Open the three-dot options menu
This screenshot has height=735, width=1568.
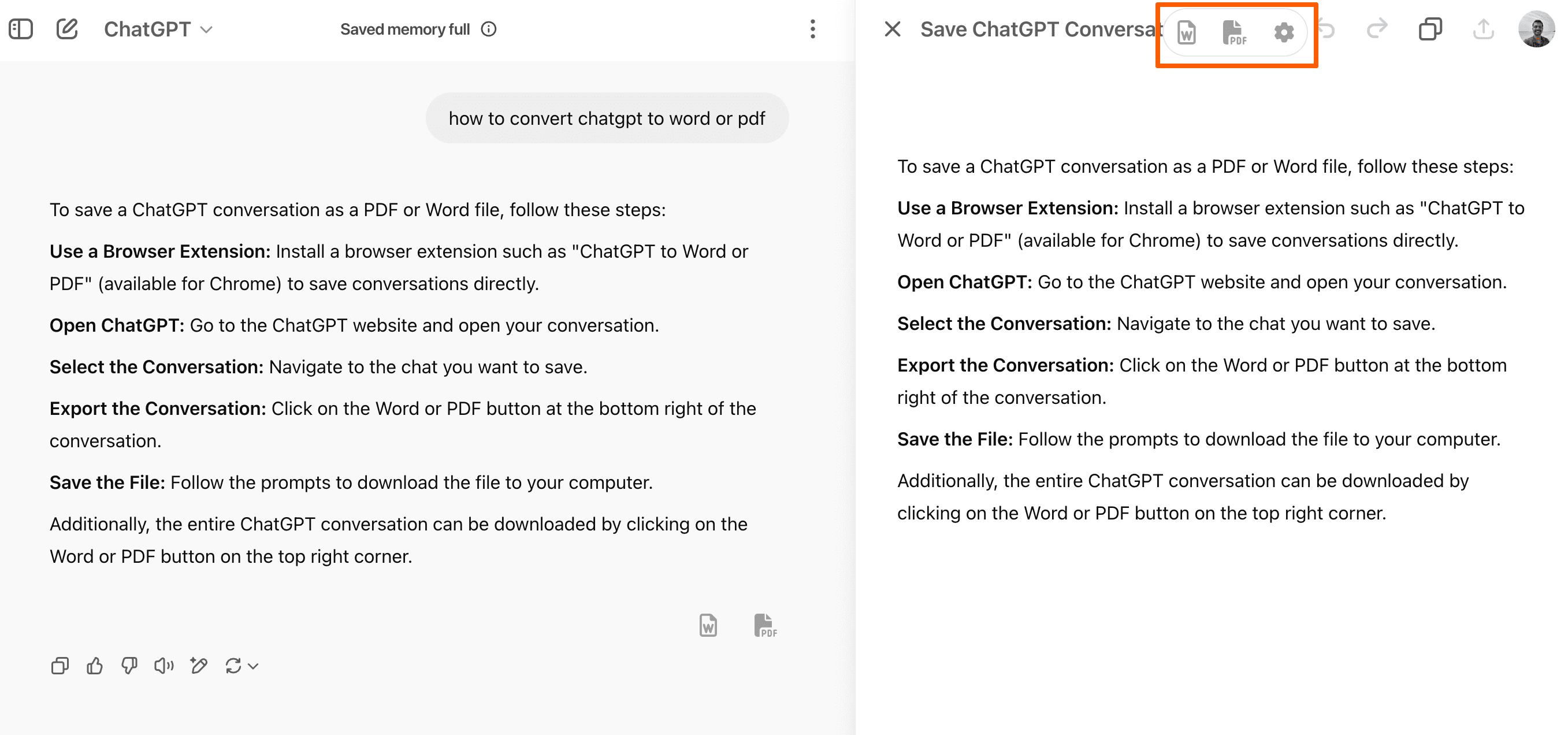[813, 29]
